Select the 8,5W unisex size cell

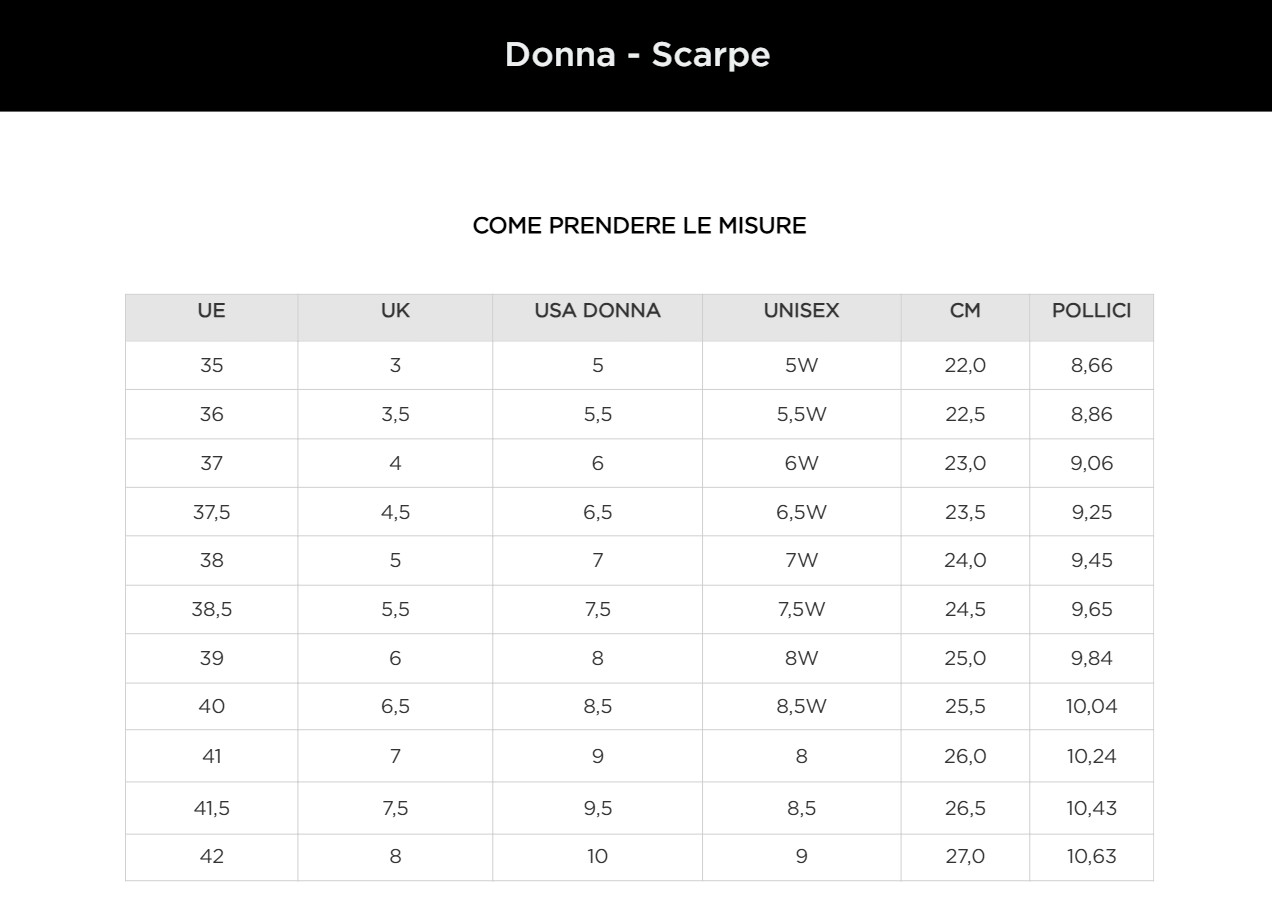[x=801, y=706]
